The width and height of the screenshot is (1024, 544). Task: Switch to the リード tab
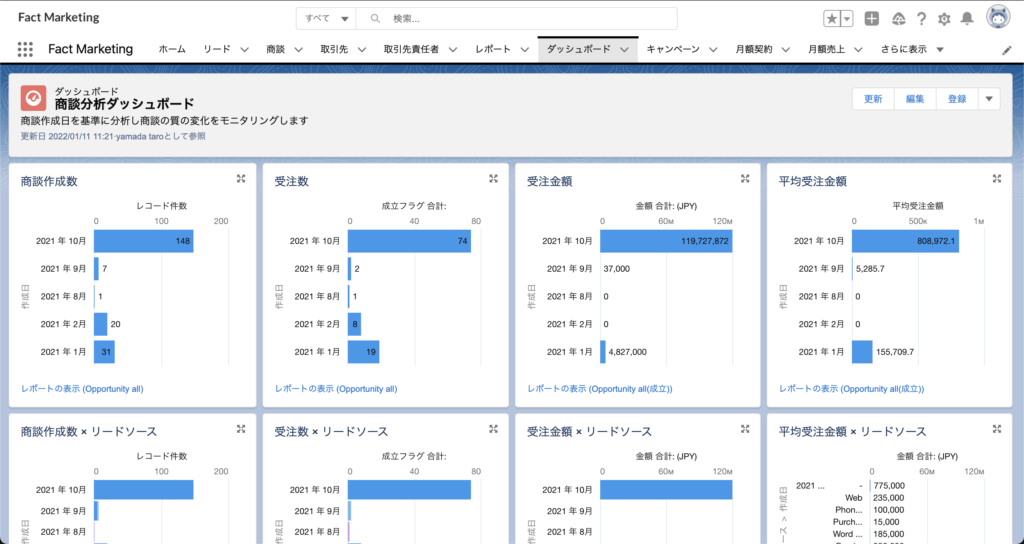tap(217, 49)
